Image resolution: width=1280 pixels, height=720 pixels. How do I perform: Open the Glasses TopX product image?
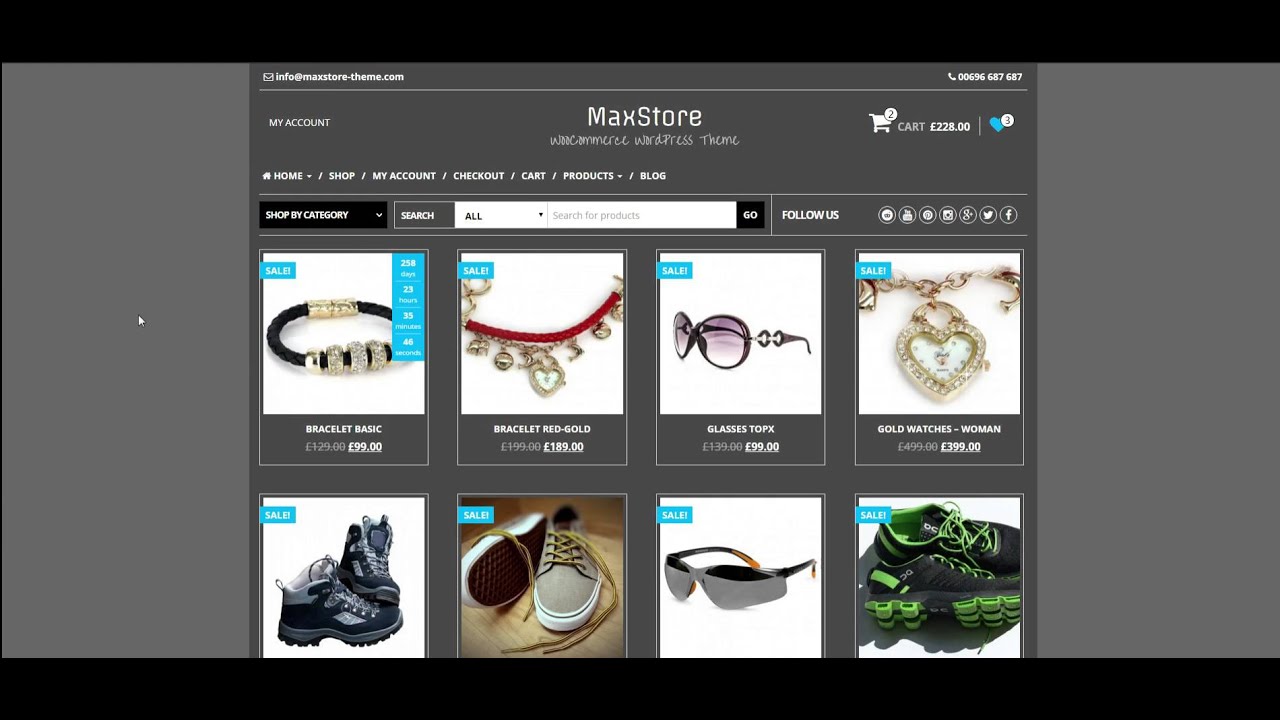[741, 333]
